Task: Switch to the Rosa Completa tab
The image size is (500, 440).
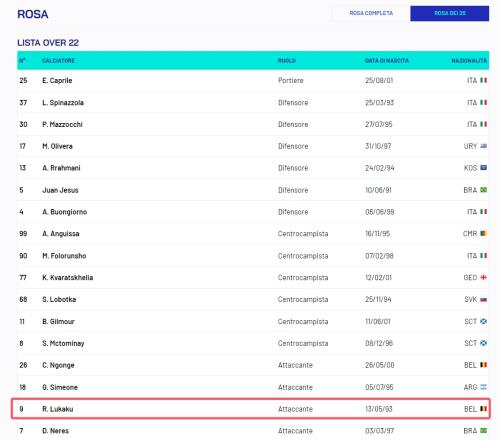Action: pos(371,13)
